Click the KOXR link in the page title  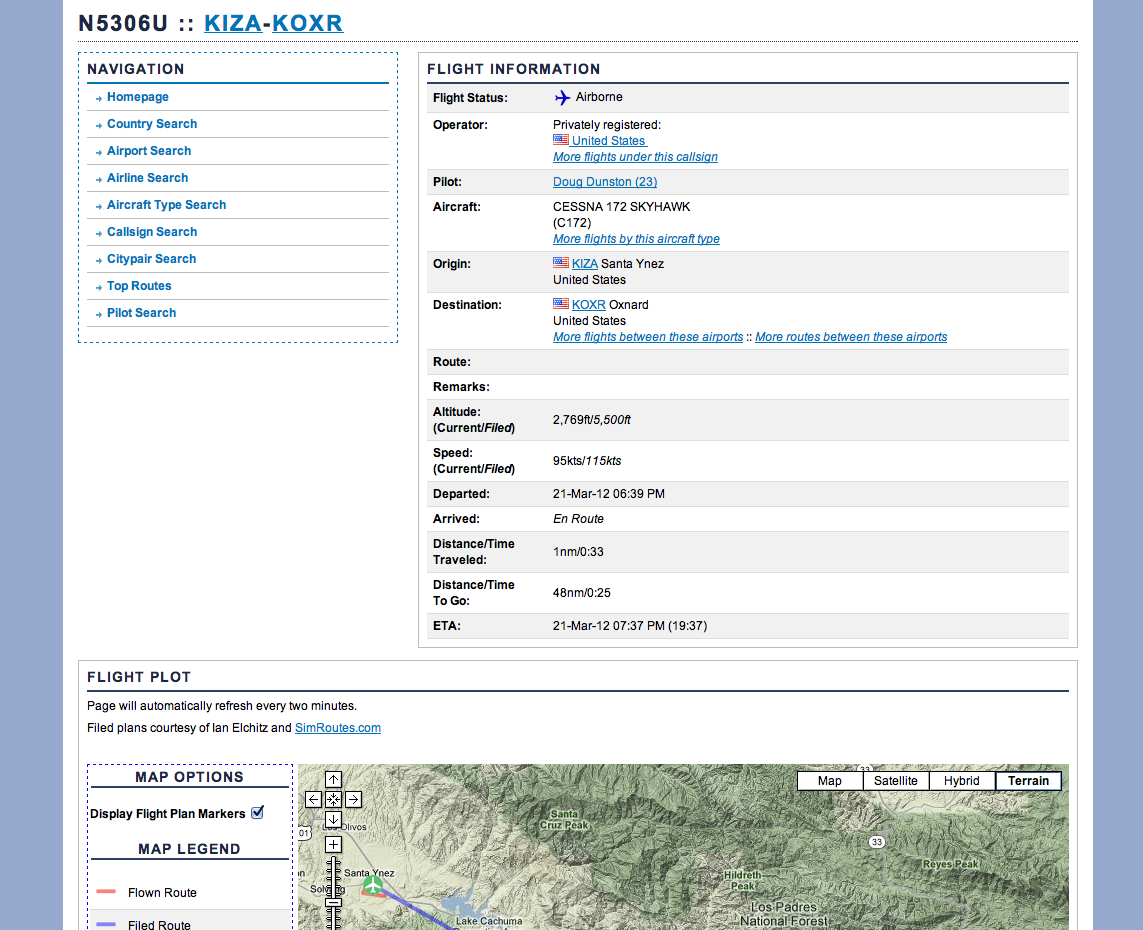click(x=307, y=23)
